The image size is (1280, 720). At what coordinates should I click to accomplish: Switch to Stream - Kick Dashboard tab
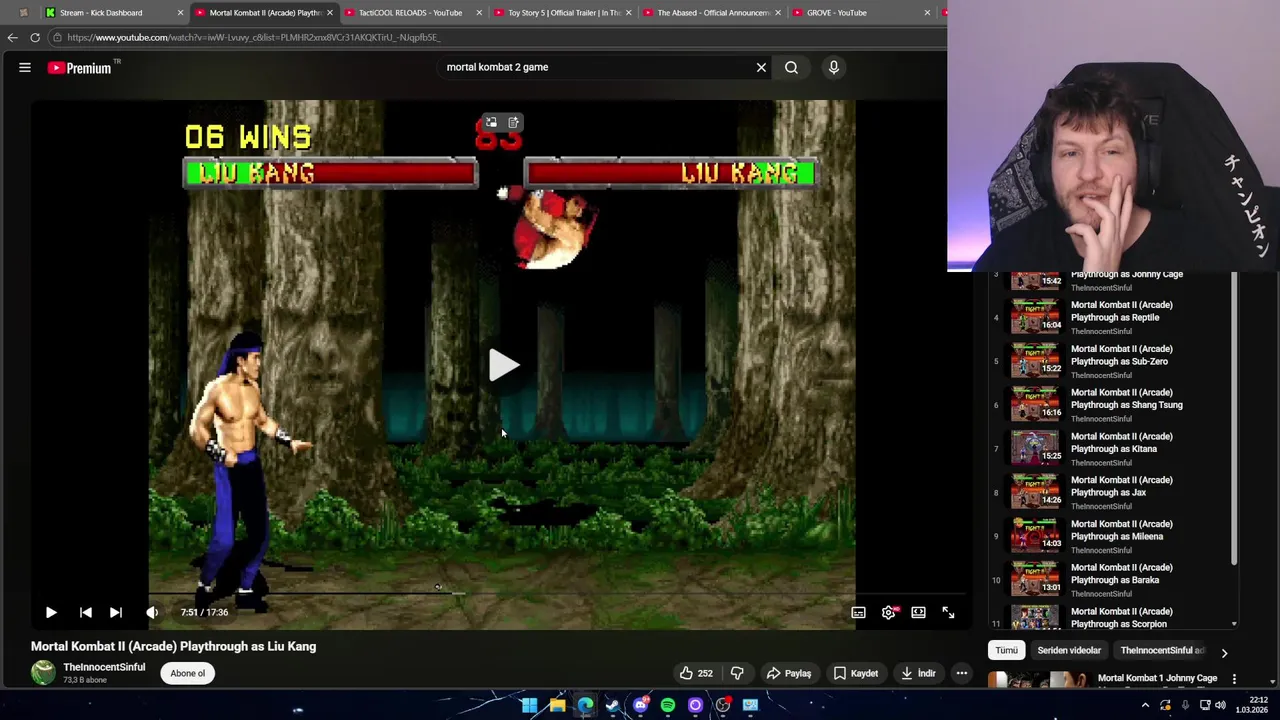pyautogui.click(x=100, y=13)
